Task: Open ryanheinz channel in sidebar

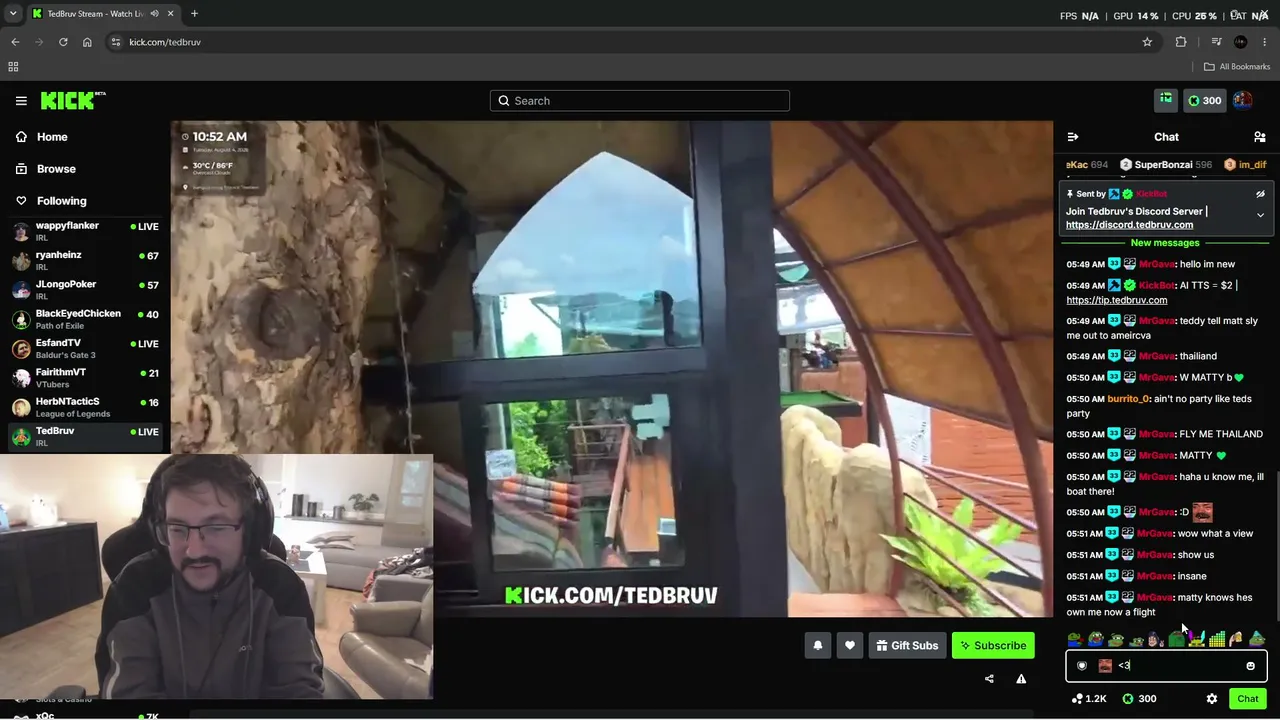Action: [x=85, y=261]
